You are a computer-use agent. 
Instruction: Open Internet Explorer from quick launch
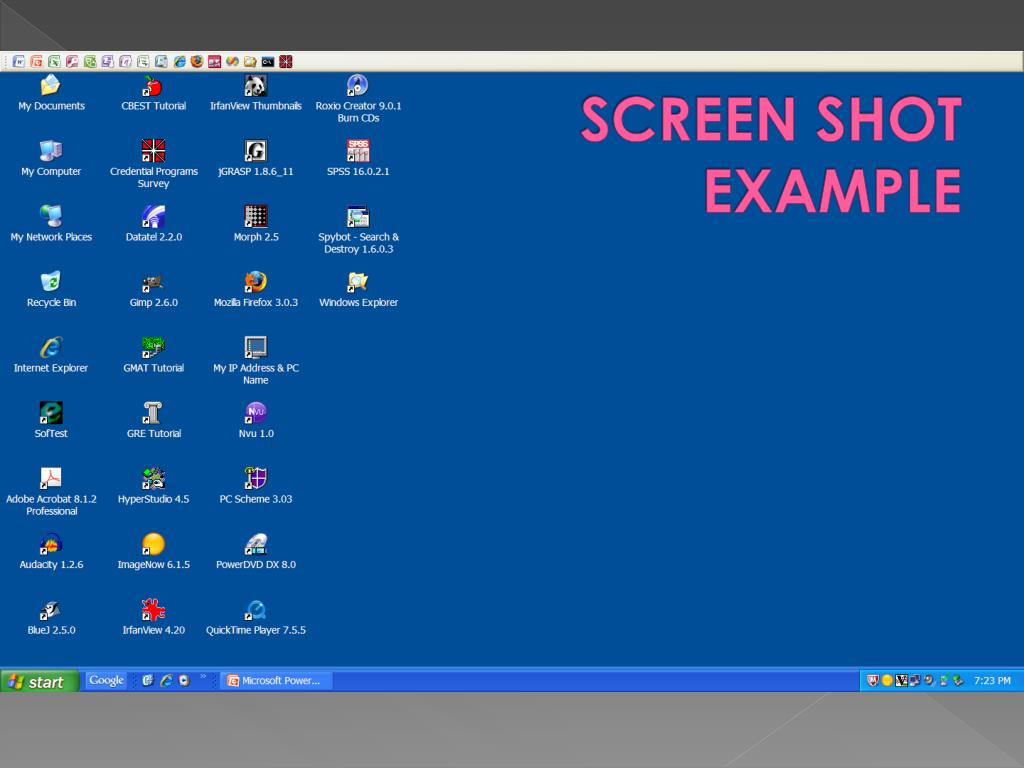click(167, 680)
